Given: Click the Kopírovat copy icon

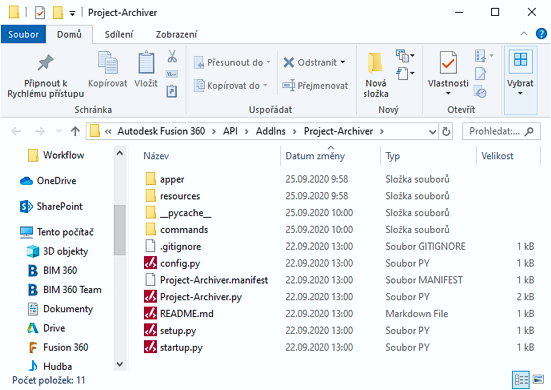Looking at the screenshot, I should [x=108, y=63].
